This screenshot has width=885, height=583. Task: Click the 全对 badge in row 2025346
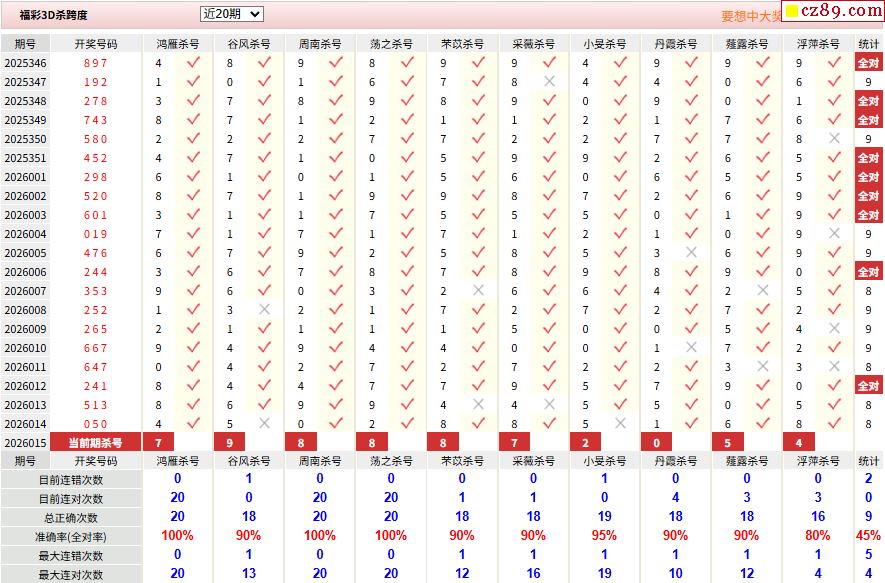coord(869,63)
